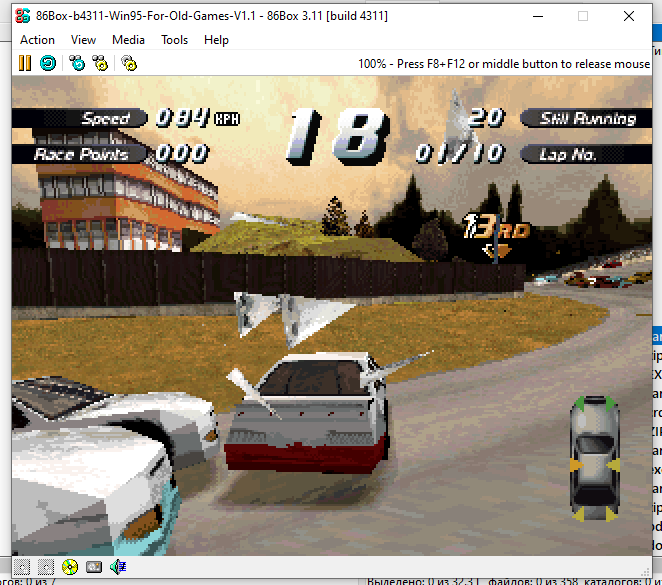662x585 pixels.
Task: Open the View menu
Action: click(83, 40)
